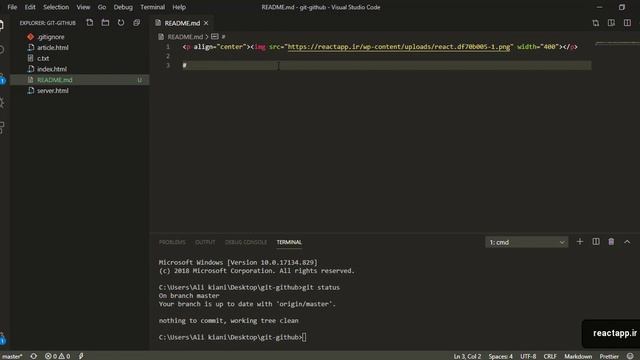The height and width of the screenshot is (360, 640).
Task: Add a new terminal with the plus icon
Action: pyautogui.click(x=580, y=242)
